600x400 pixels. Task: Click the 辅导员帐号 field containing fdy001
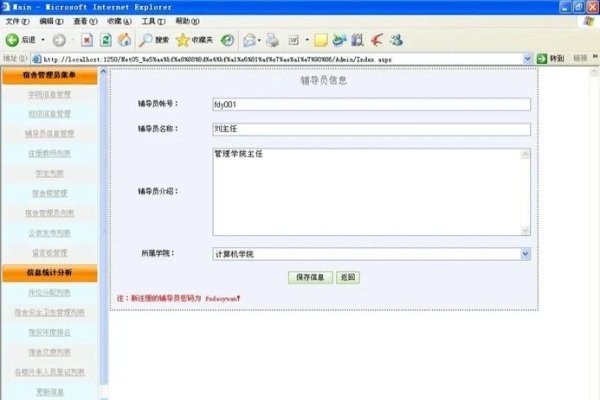click(x=371, y=104)
